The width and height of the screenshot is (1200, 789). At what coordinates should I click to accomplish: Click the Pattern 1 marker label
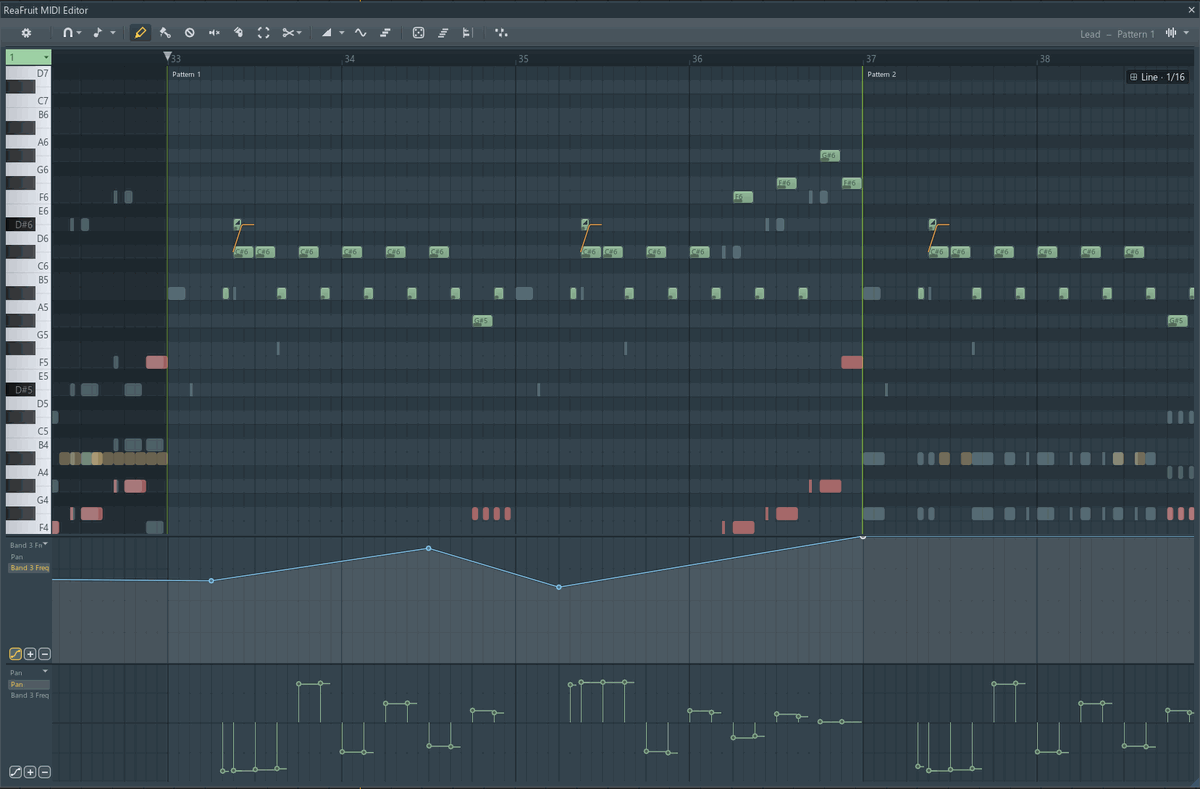click(186, 75)
